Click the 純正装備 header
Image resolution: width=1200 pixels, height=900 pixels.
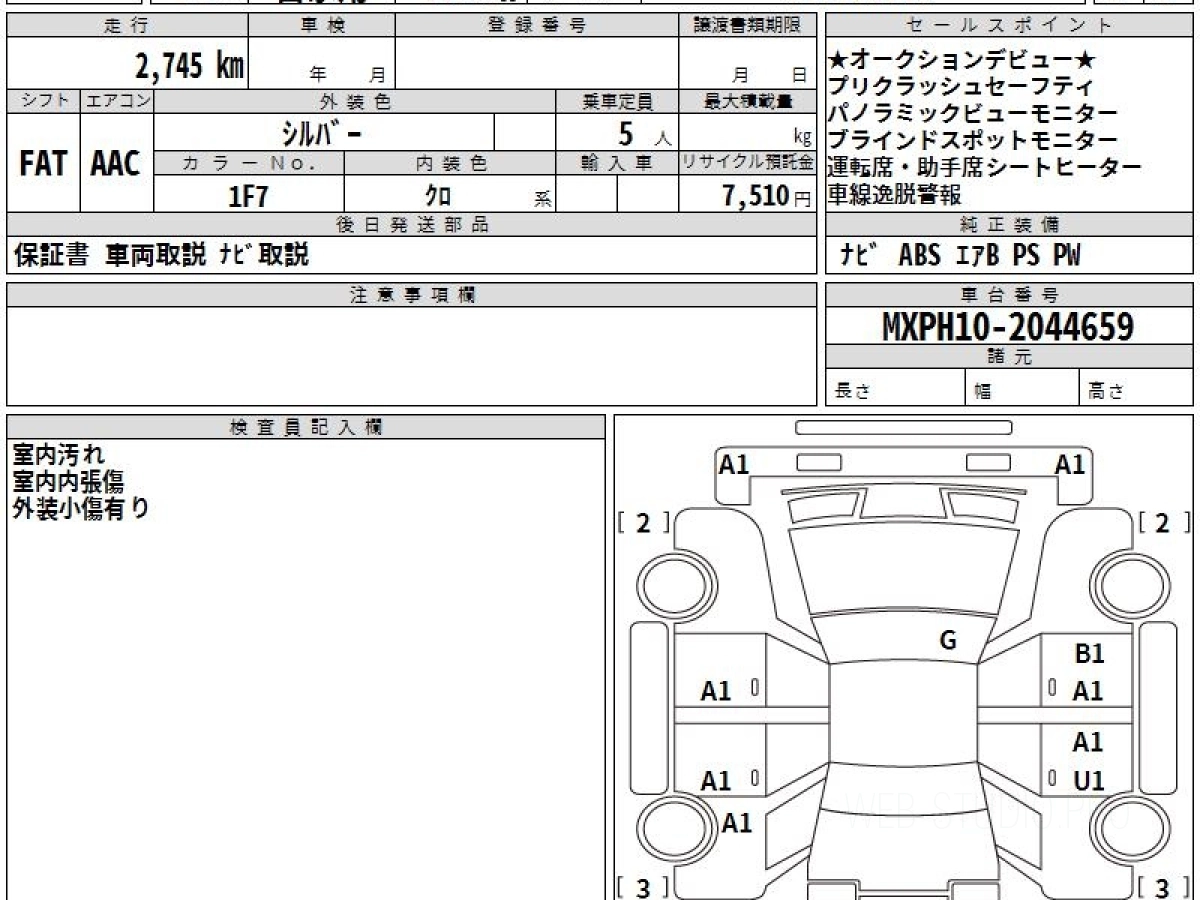pos(1010,225)
